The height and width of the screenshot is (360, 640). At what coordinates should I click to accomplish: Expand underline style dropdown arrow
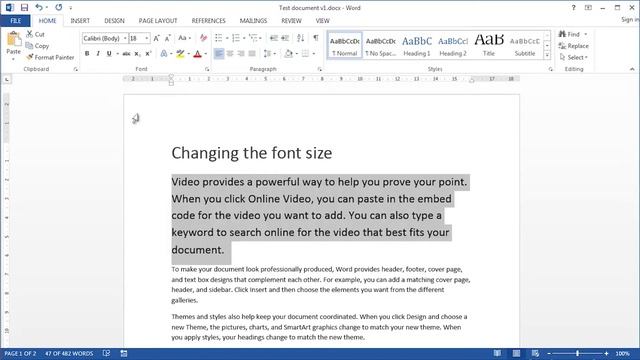[x=117, y=54]
